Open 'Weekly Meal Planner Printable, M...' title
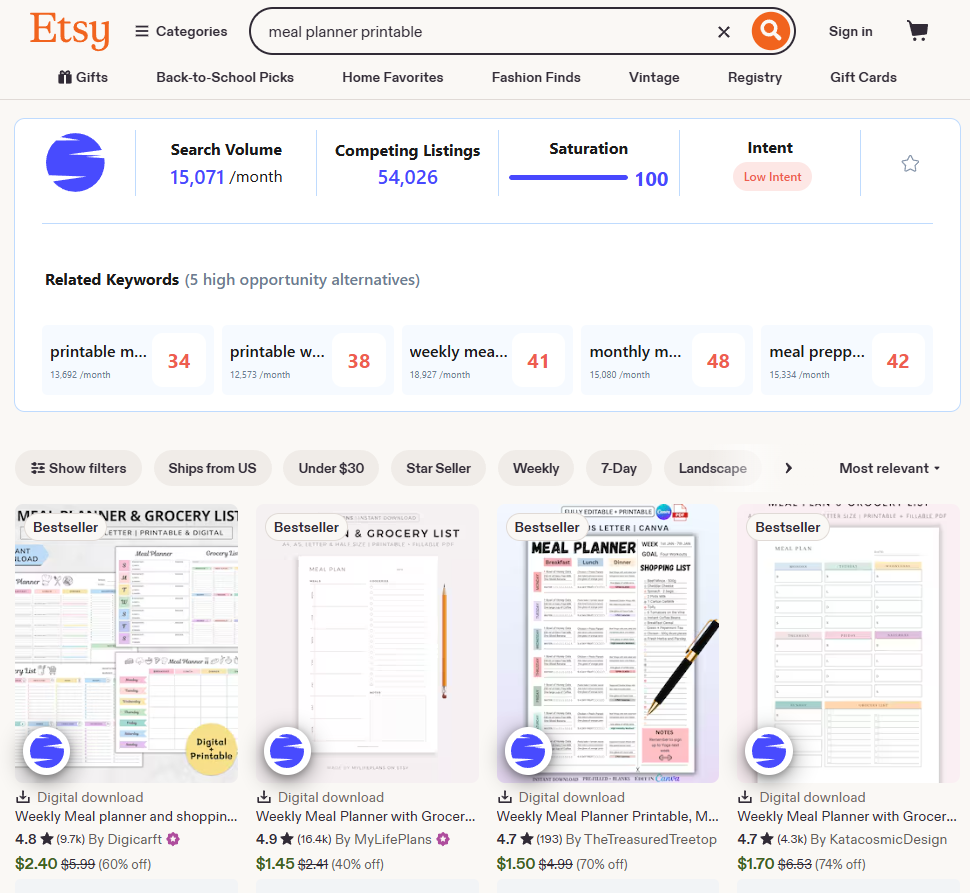This screenshot has height=893, width=970. point(607,816)
